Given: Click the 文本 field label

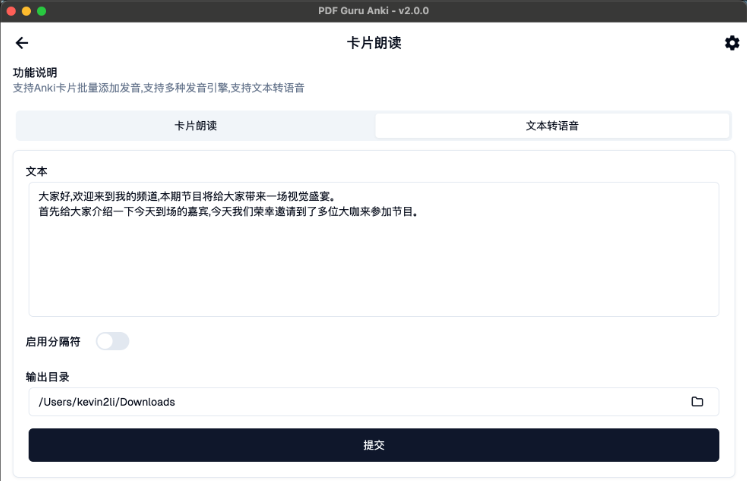Looking at the screenshot, I should [x=36, y=171].
